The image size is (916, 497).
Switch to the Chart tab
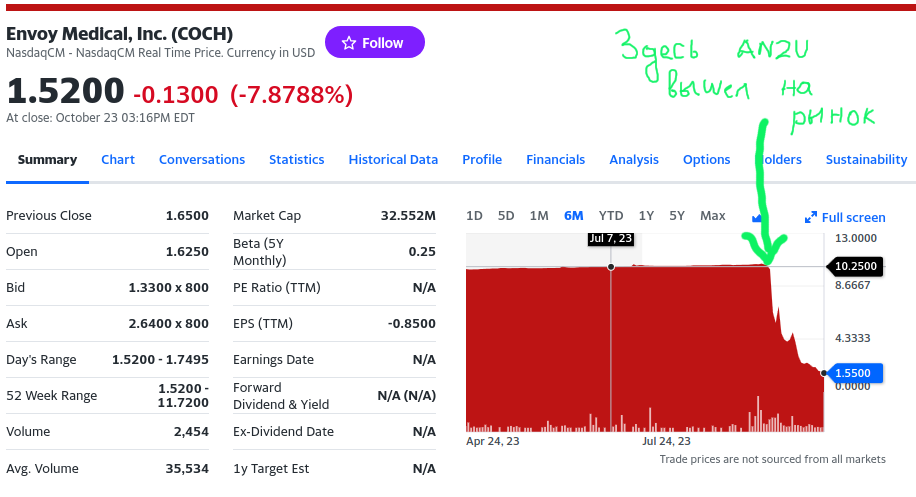coord(118,159)
